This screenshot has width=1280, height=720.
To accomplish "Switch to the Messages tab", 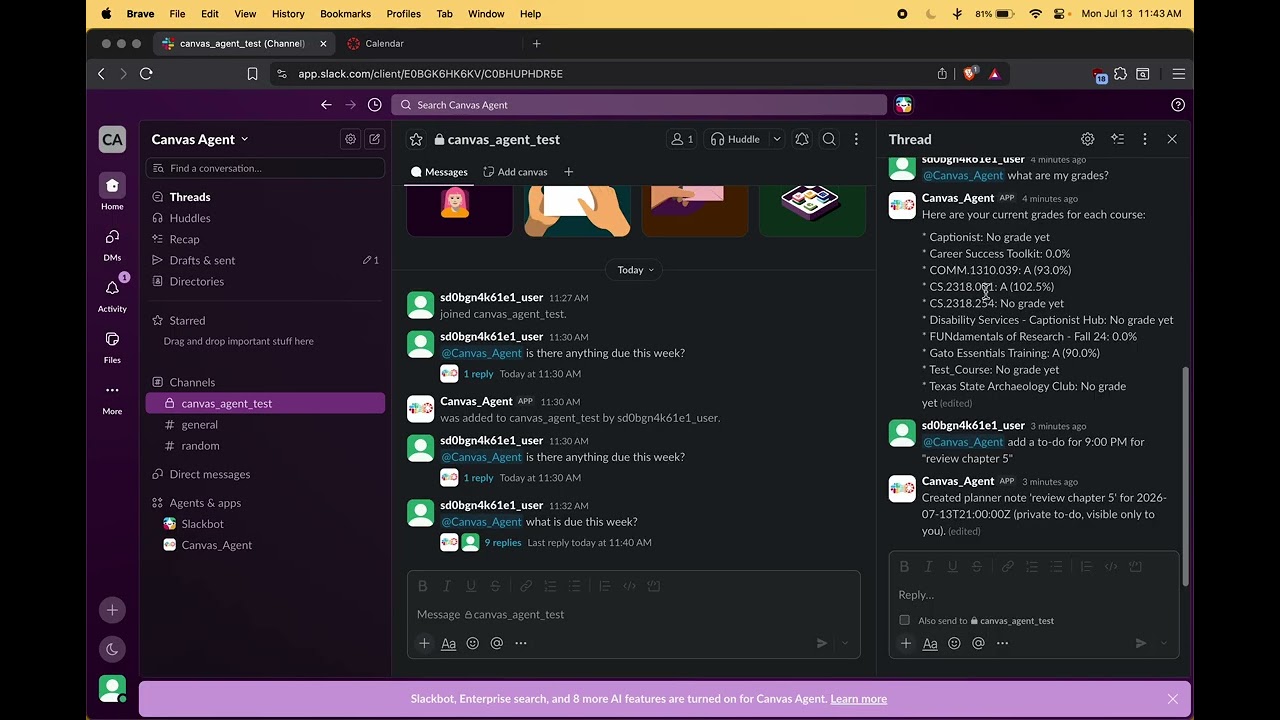I will [x=438, y=172].
